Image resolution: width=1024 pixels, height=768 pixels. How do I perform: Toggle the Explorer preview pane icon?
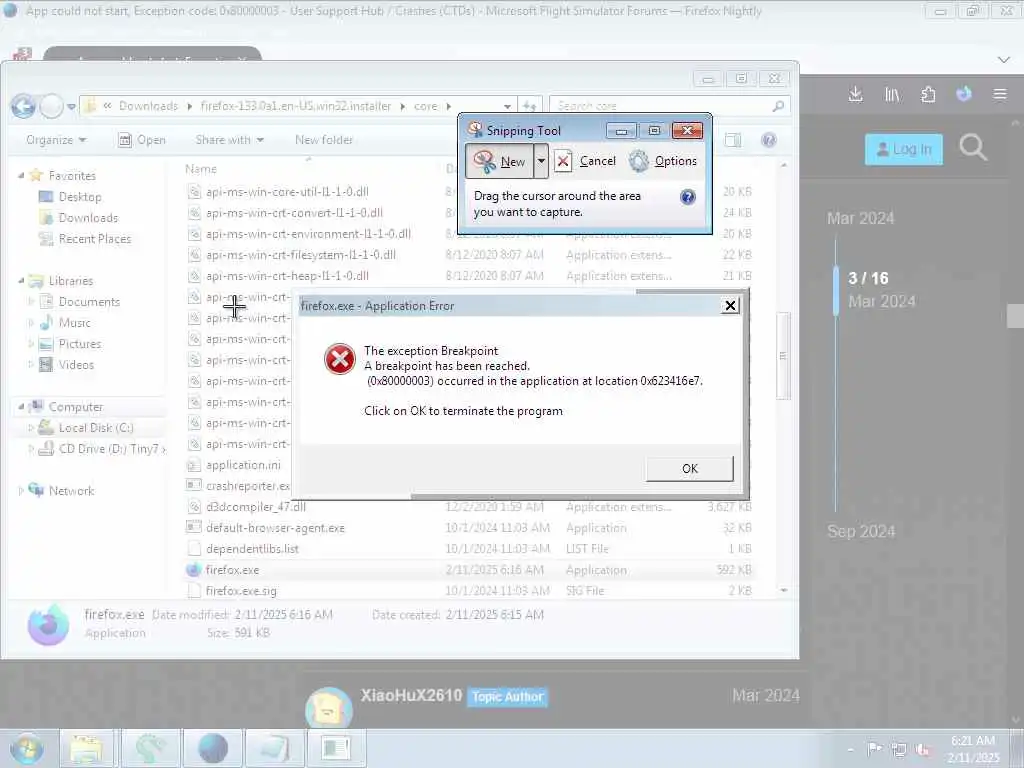733,140
